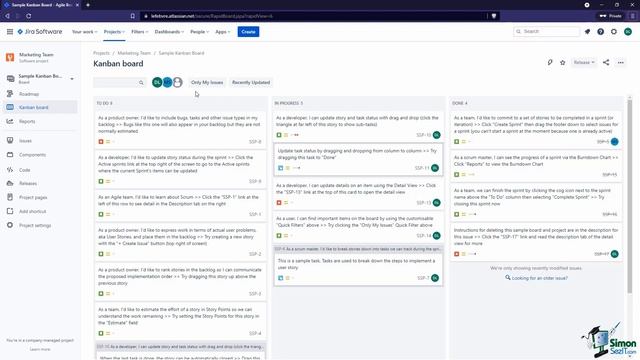Open card SSP-1 about learning Scrum
This screenshot has height=360, width=640.
[x=180, y=205]
